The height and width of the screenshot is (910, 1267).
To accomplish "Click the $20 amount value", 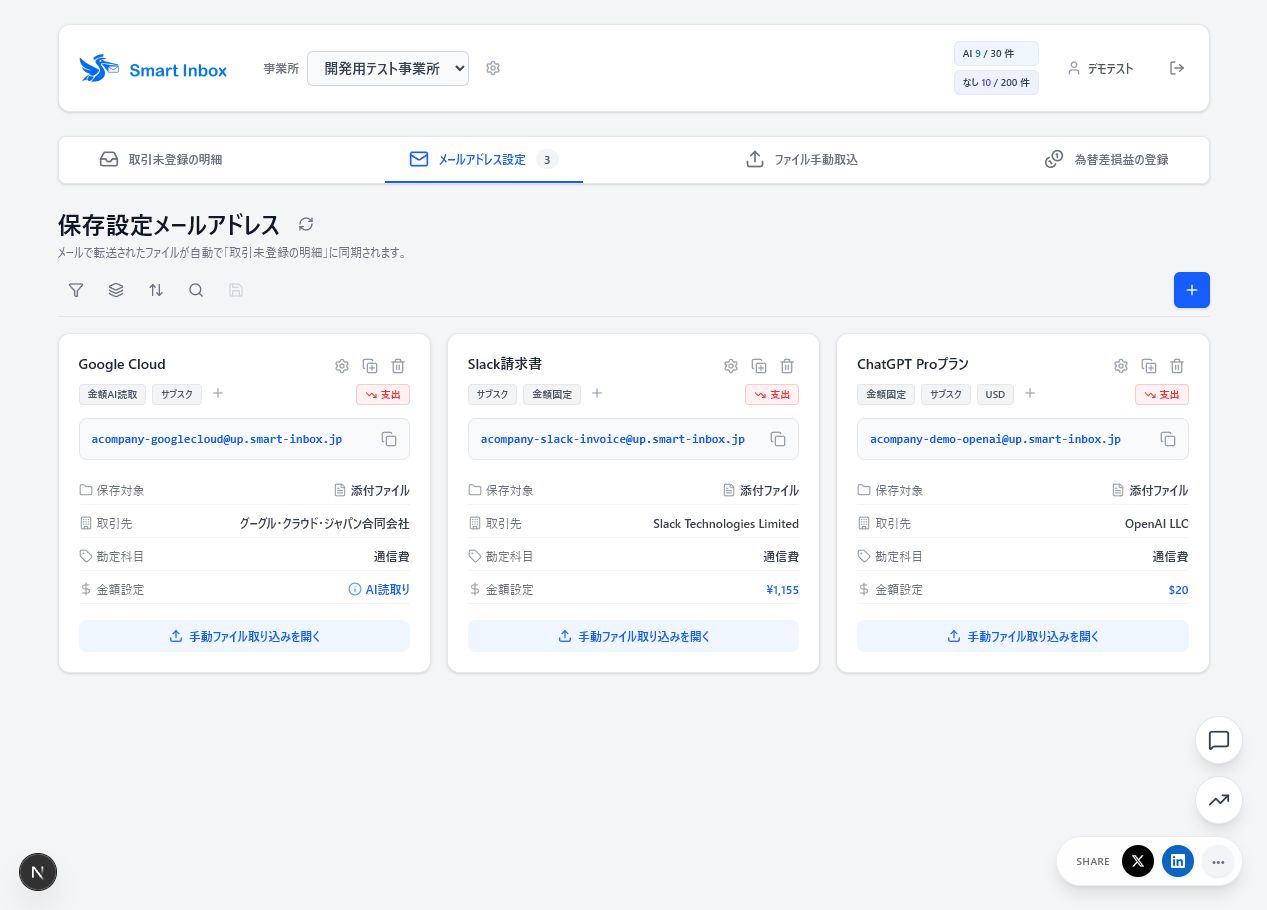I will pyautogui.click(x=1178, y=589).
